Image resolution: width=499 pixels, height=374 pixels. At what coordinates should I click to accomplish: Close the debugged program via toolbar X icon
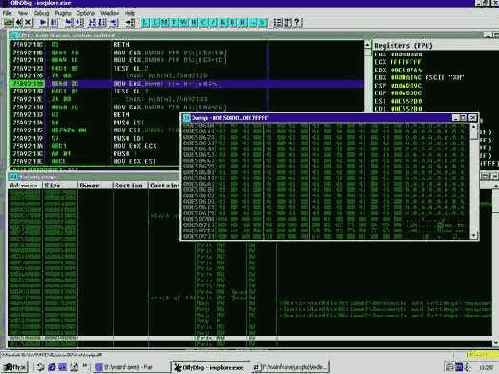[x=28, y=23]
